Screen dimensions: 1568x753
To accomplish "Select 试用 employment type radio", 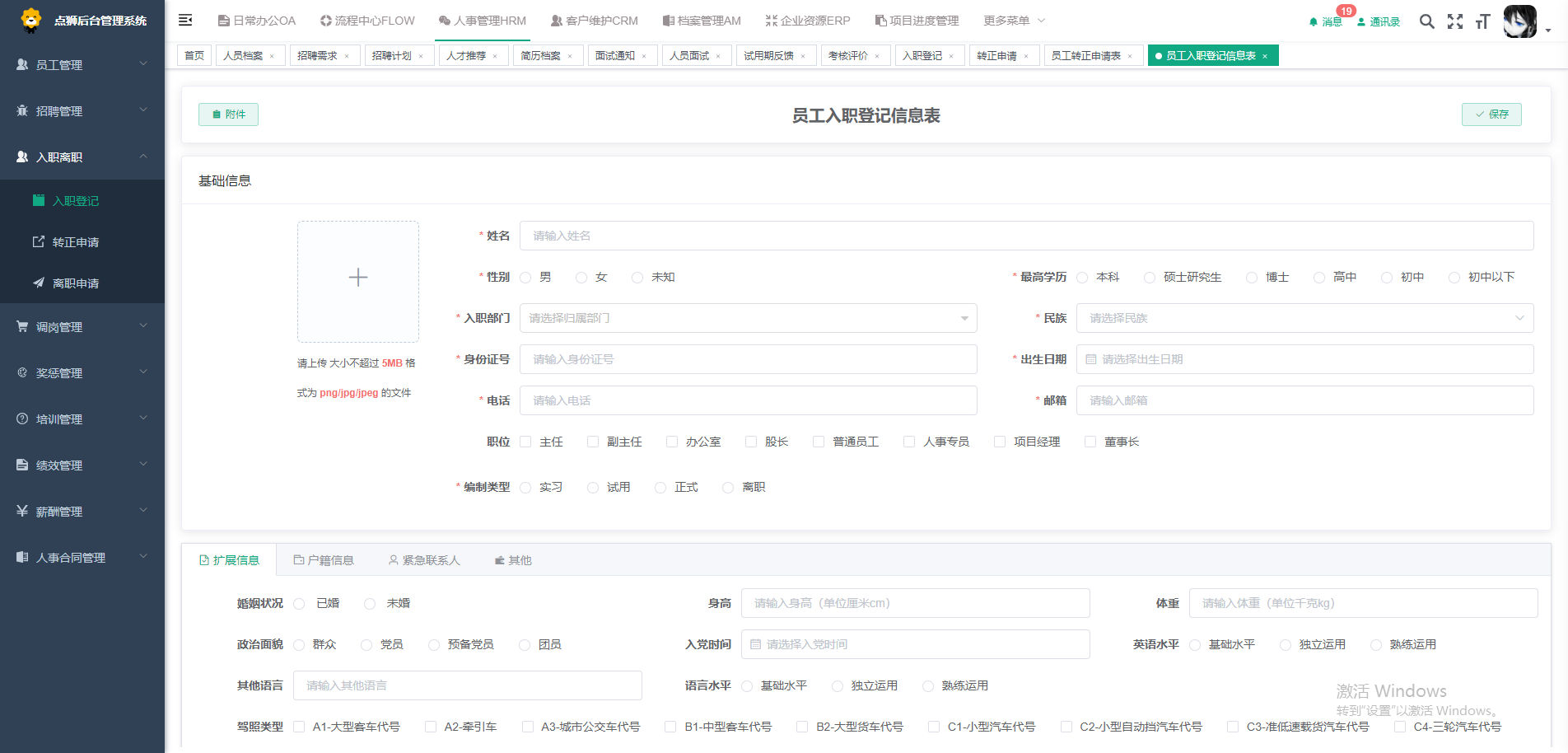I will coord(593,488).
